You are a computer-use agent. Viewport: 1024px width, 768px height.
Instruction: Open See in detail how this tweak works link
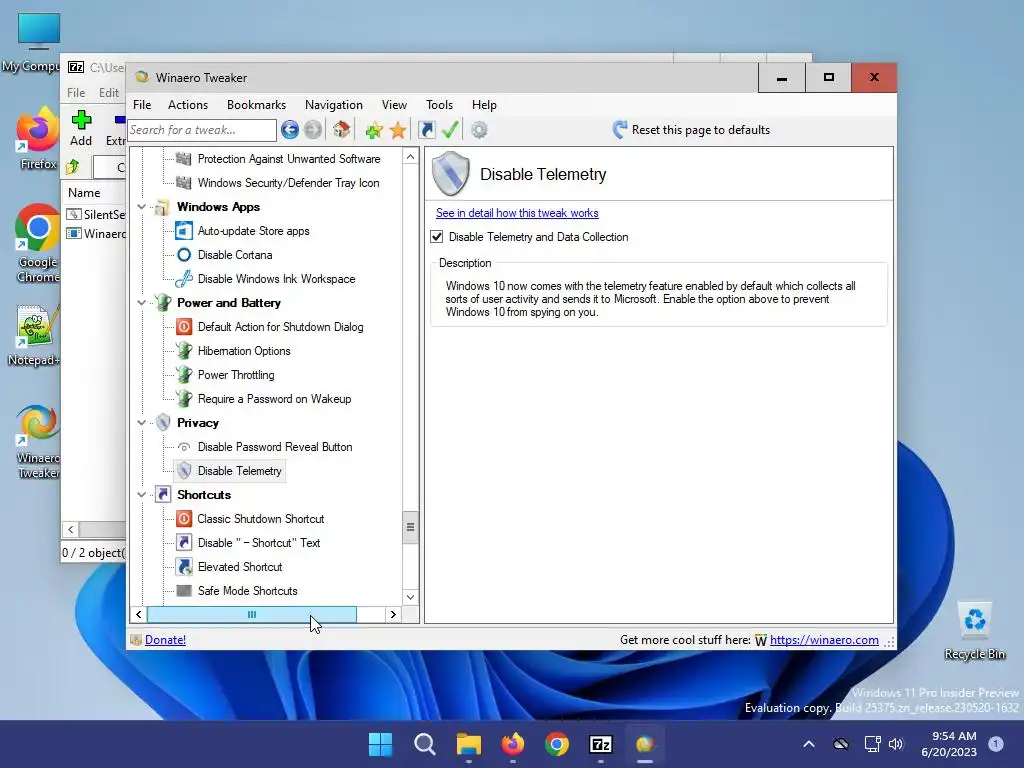point(517,213)
